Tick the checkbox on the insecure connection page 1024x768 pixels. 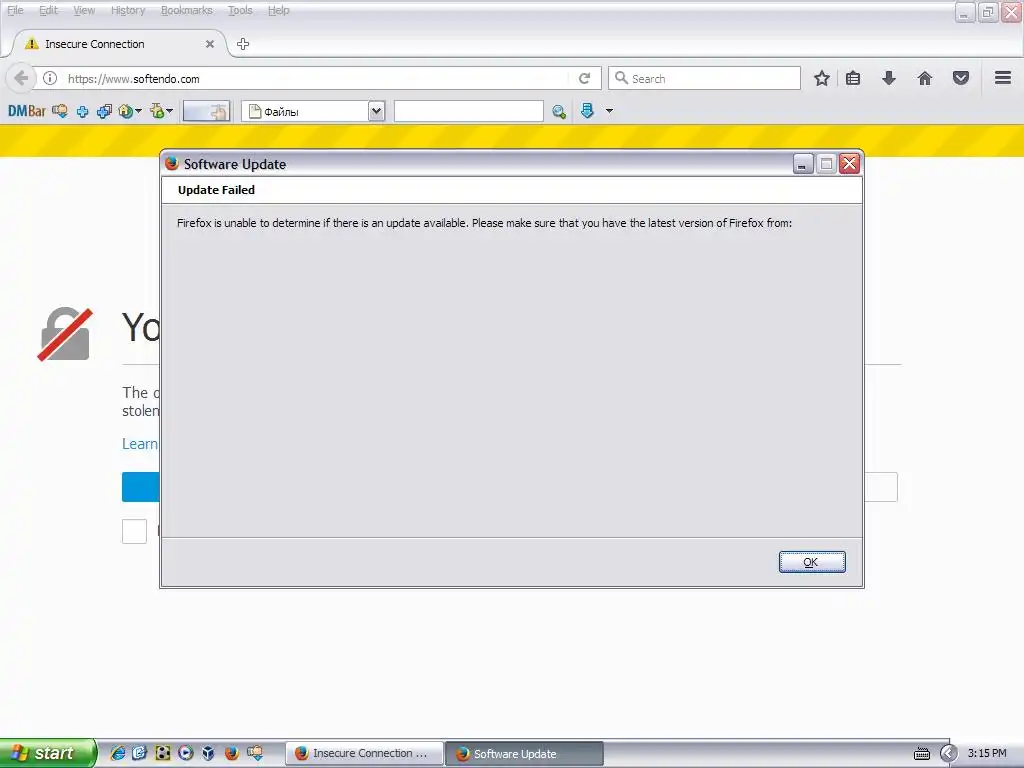point(135,531)
